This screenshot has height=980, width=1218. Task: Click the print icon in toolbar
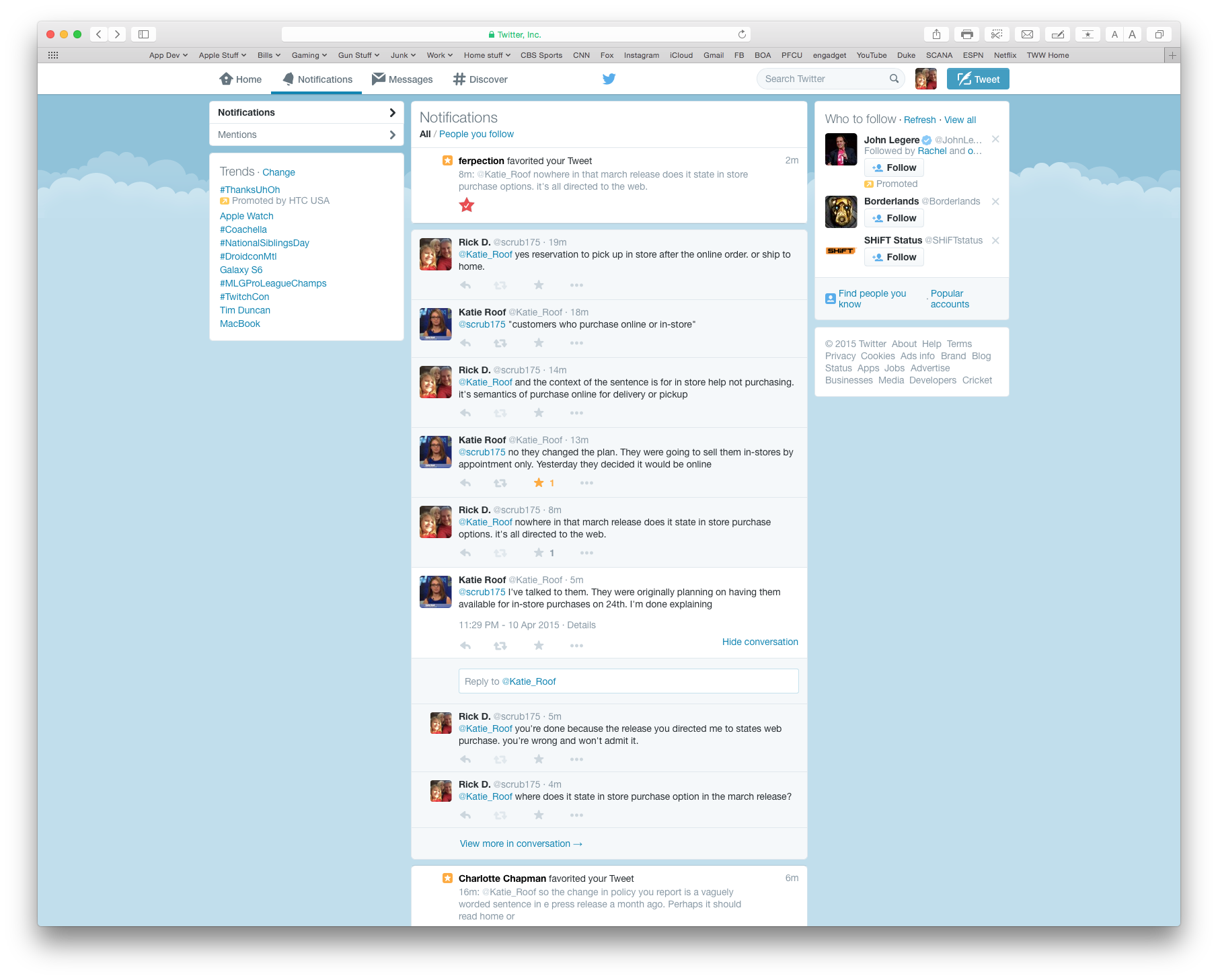[x=966, y=34]
